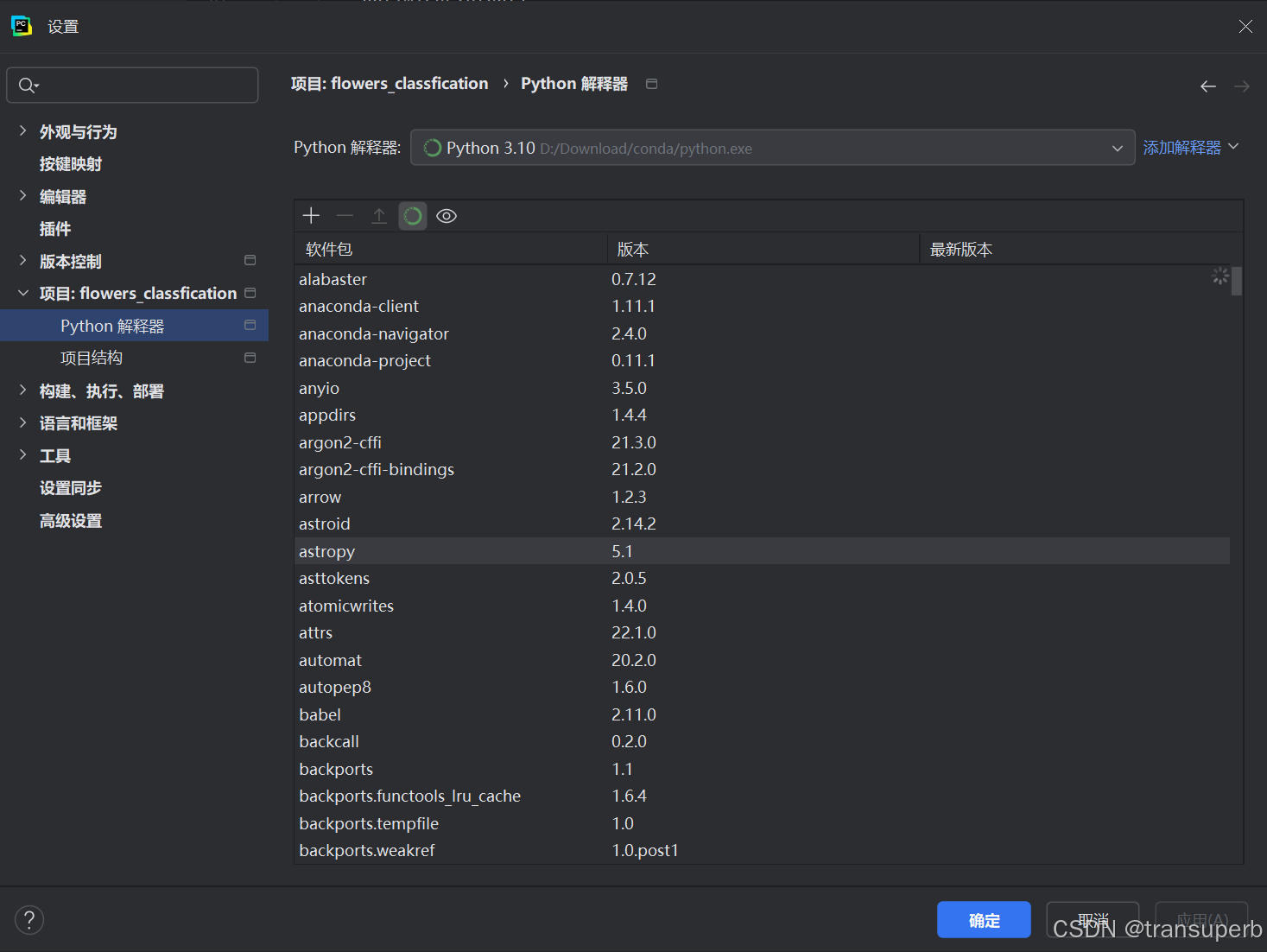Collapse the 项目: flowers_classfication section
This screenshot has height=952, width=1267.
[22, 293]
